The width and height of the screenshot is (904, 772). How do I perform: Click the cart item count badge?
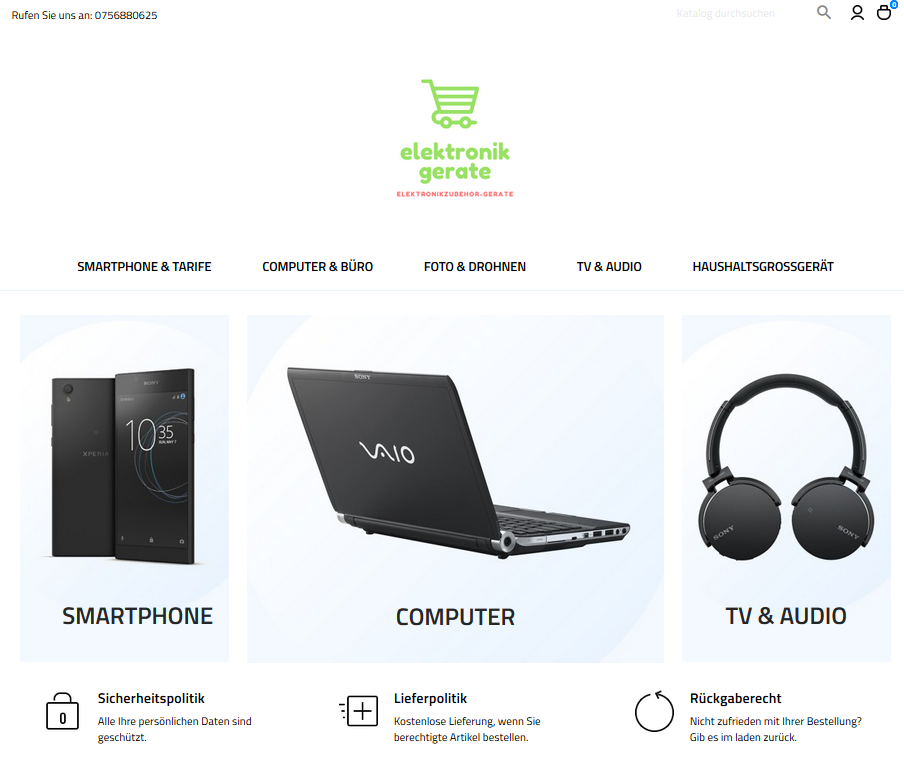894,5
